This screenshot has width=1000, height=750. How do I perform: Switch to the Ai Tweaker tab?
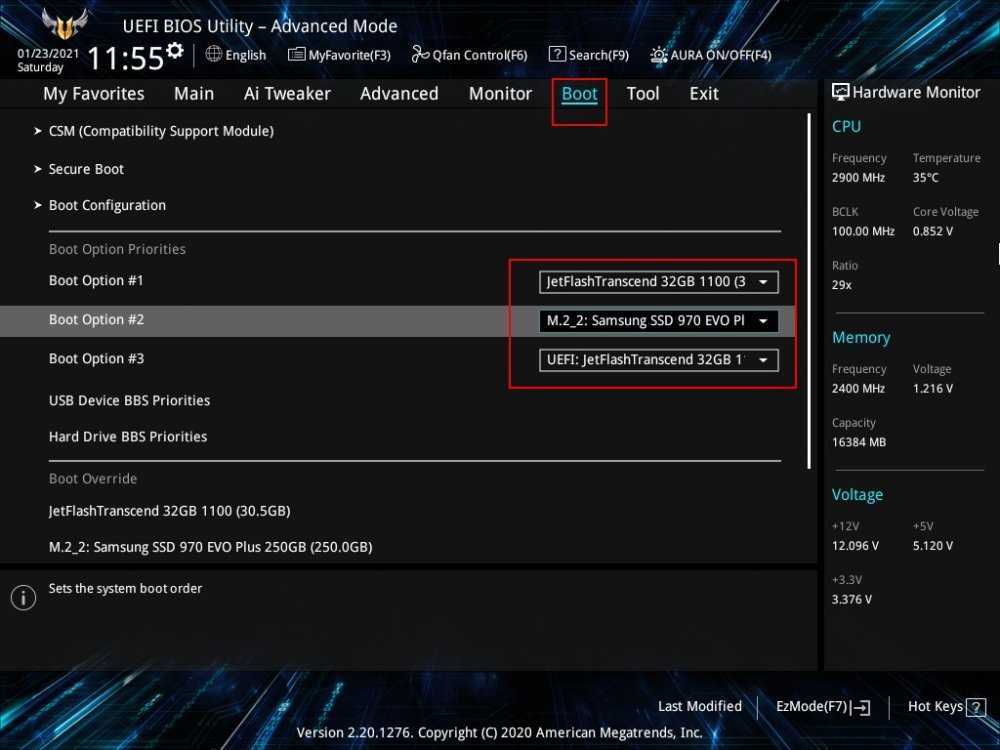click(287, 93)
